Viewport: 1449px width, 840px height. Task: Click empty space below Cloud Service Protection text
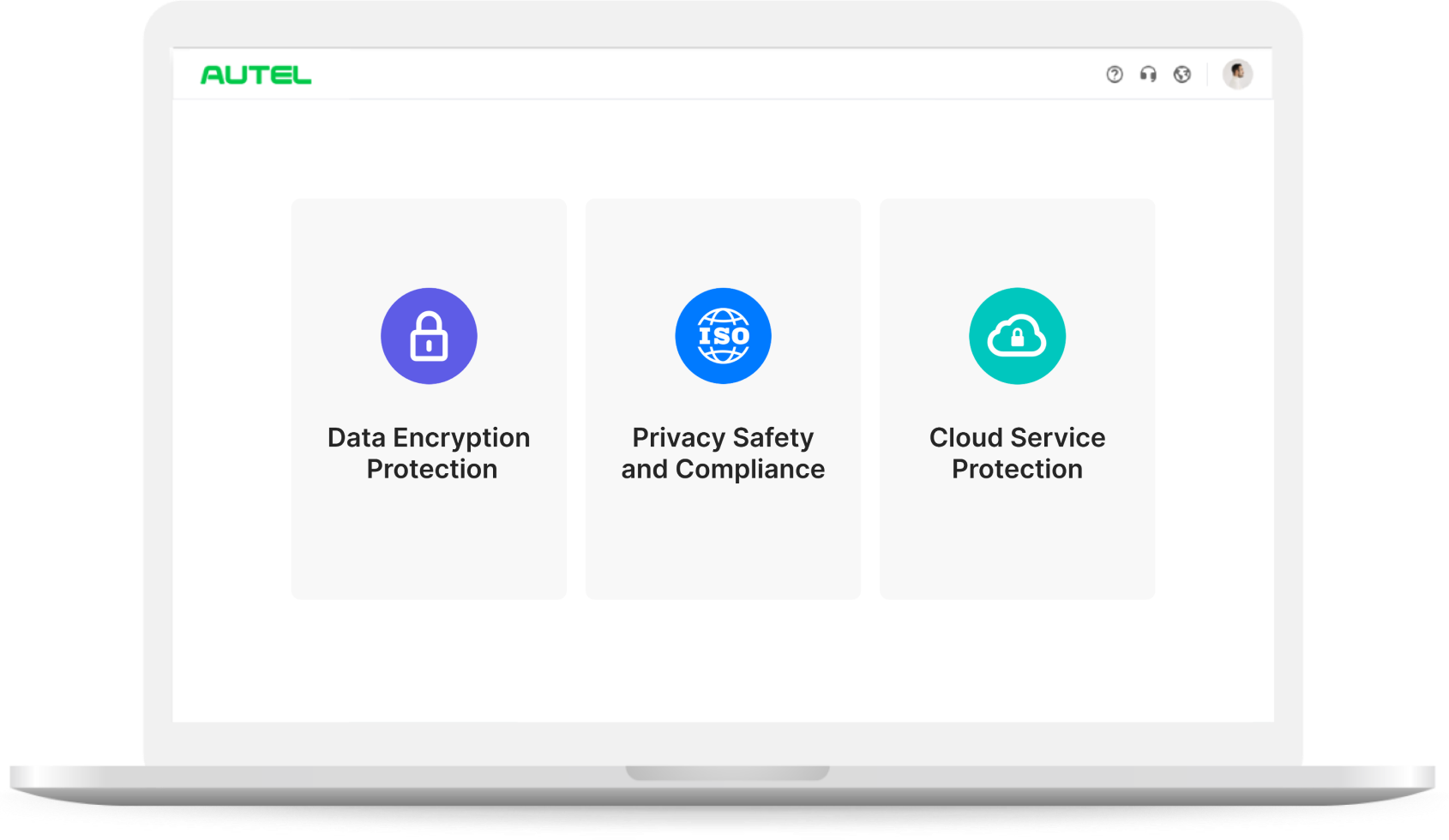[1017, 540]
